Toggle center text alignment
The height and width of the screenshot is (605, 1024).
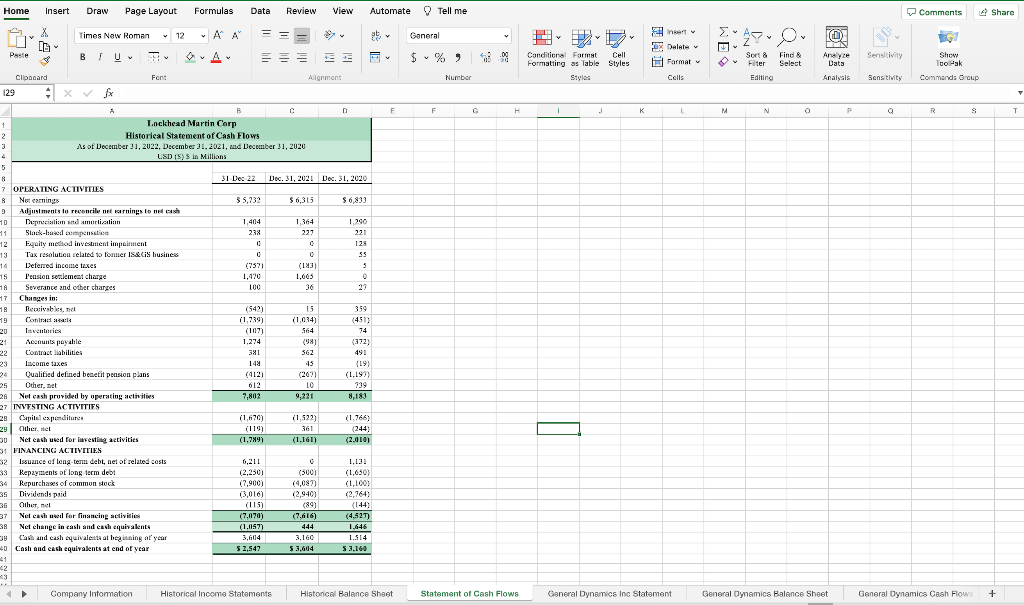point(284,57)
